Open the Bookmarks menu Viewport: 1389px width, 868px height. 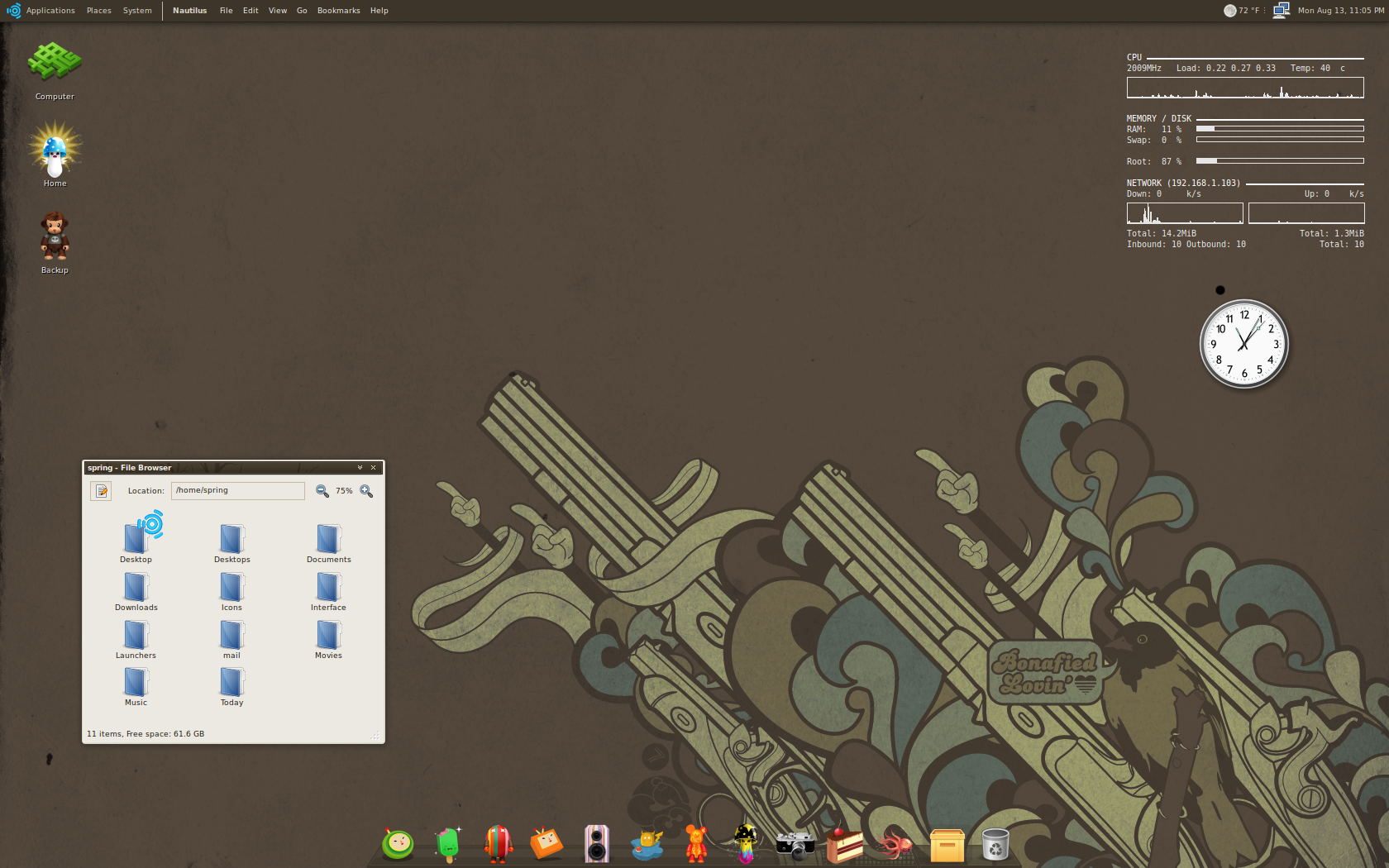pos(338,11)
